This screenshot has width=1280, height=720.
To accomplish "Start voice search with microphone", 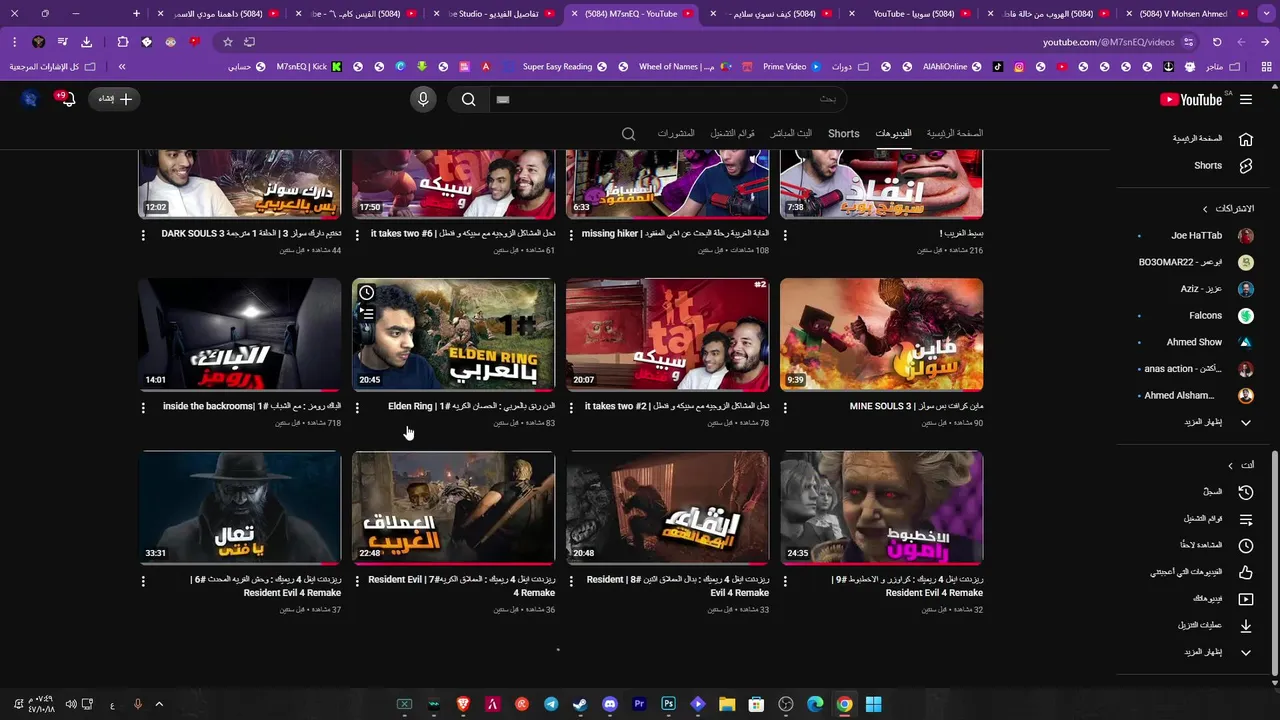I will (423, 99).
